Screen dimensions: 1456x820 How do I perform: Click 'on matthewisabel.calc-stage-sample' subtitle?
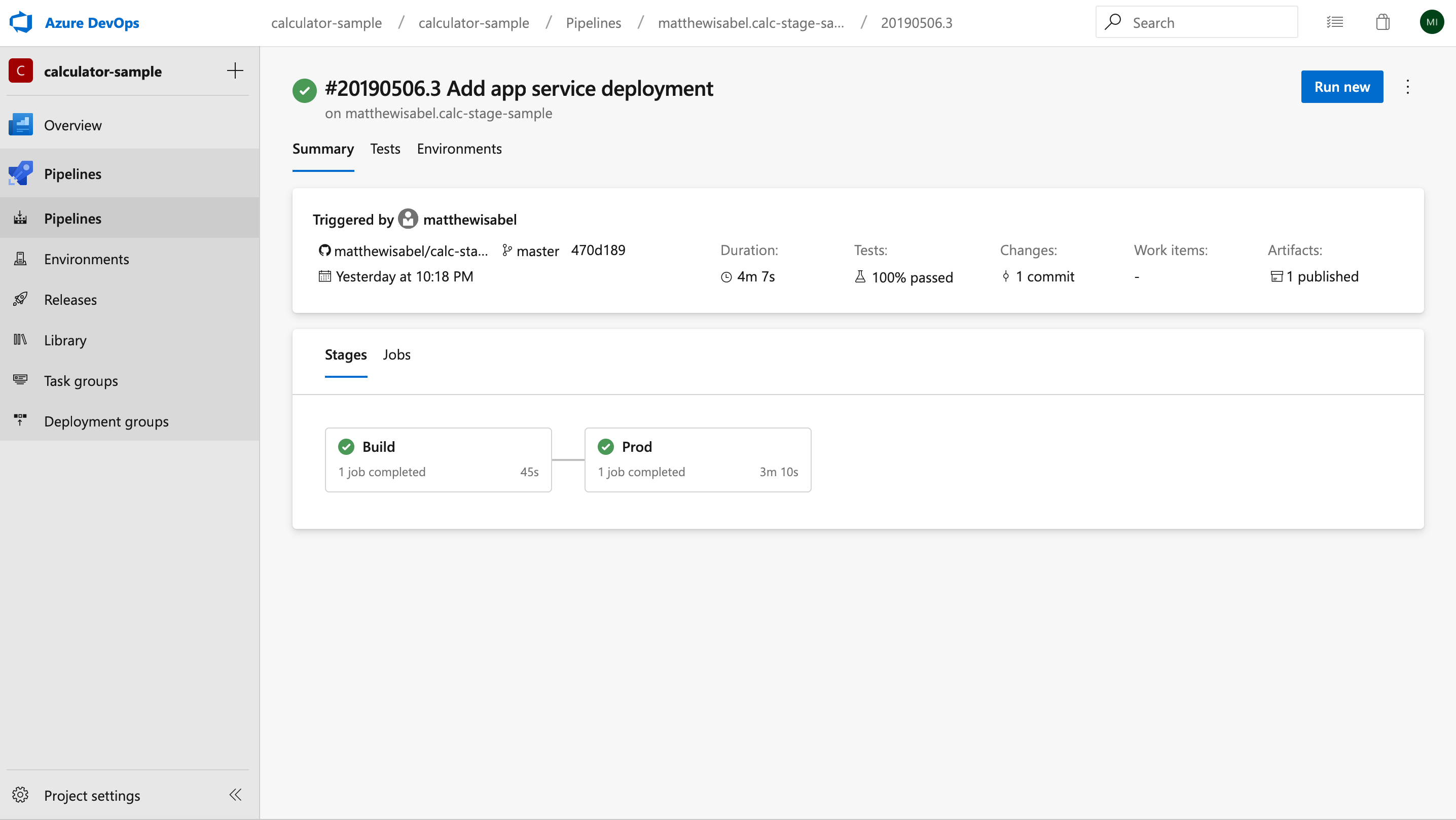coord(438,113)
